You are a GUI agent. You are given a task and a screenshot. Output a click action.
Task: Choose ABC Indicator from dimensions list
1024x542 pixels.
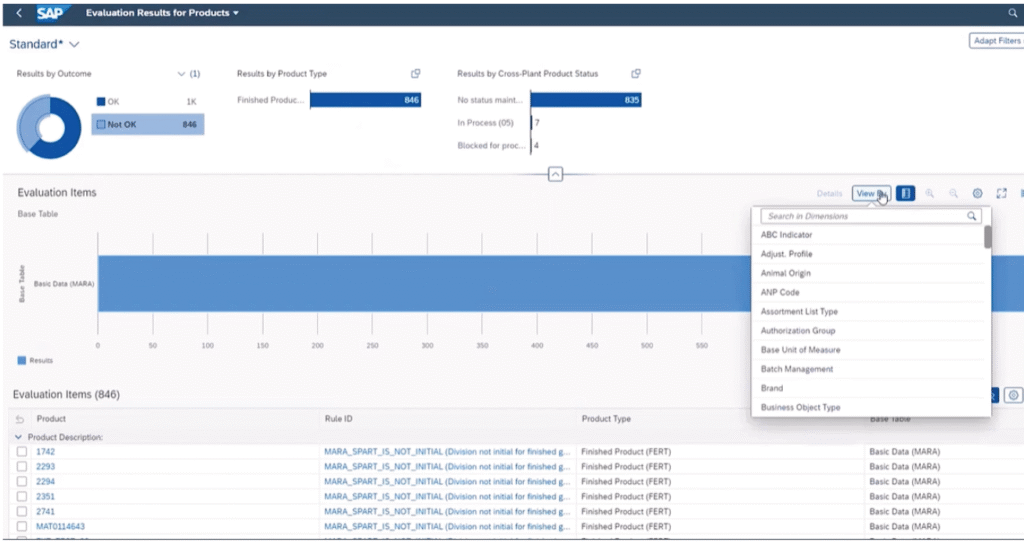coord(787,235)
